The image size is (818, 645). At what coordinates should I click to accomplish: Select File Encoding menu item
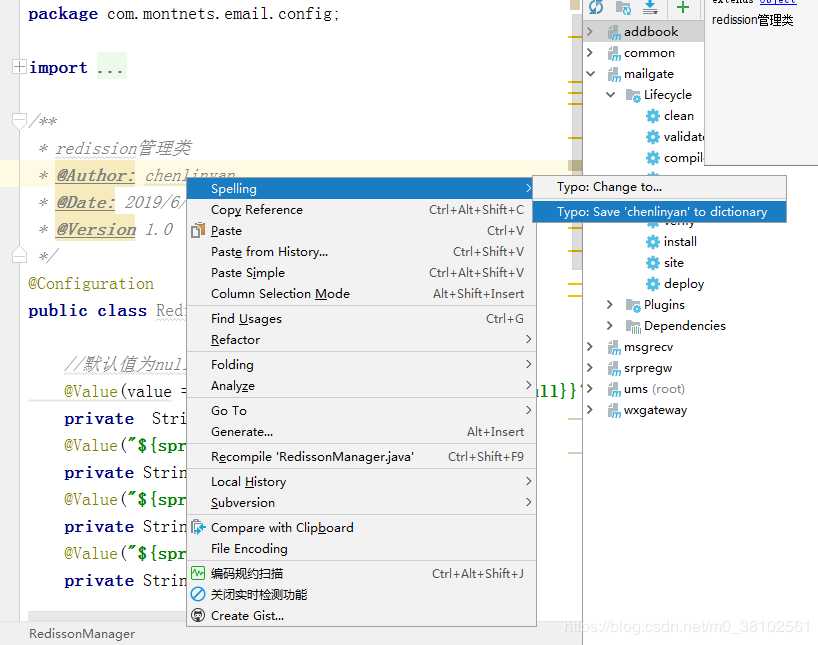click(x=361, y=548)
